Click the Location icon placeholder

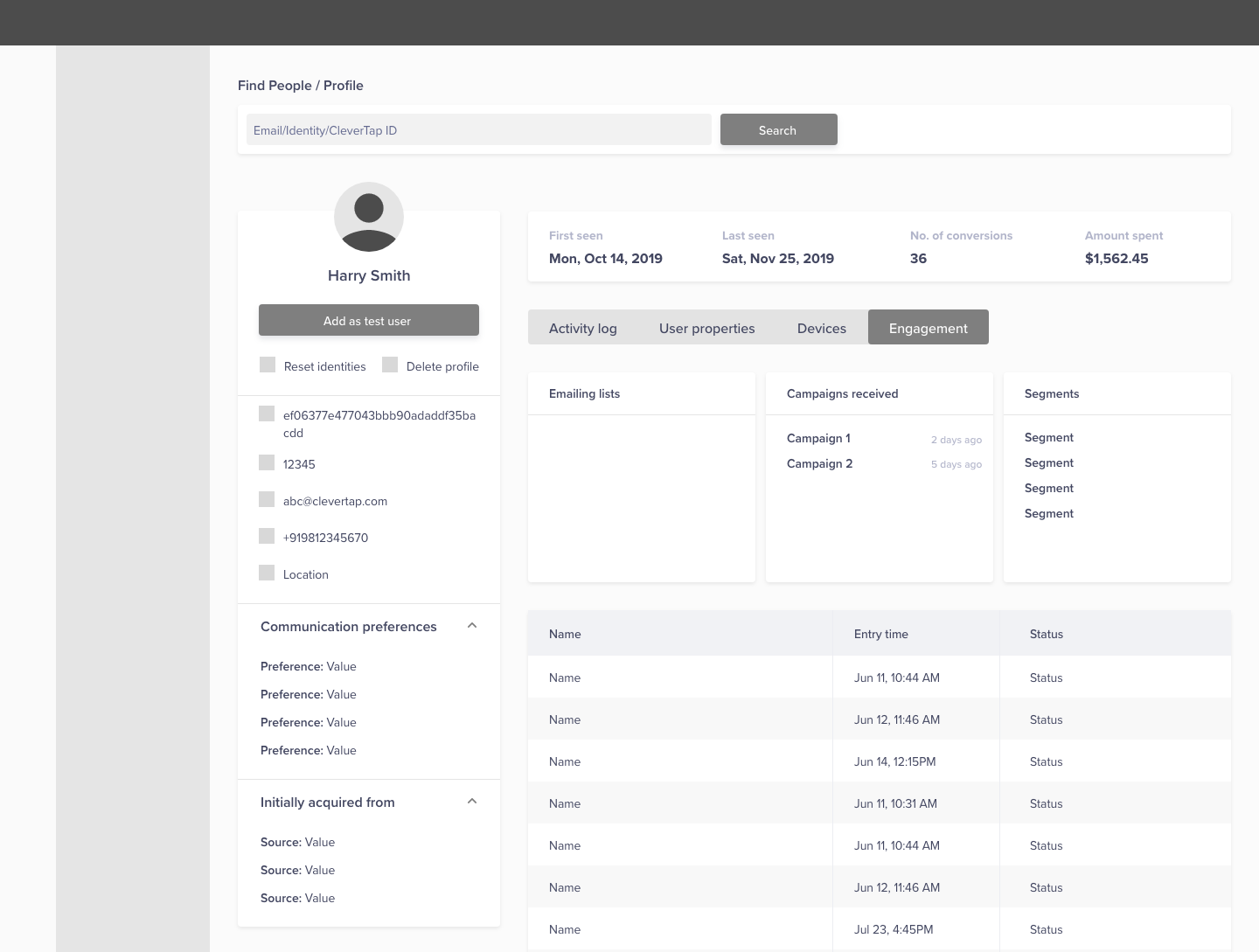267,573
